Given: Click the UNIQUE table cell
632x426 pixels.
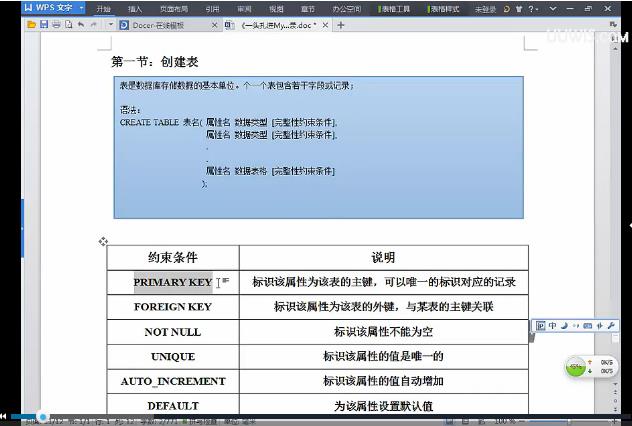Looking at the screenshot, I should click(x=173, y=357).
